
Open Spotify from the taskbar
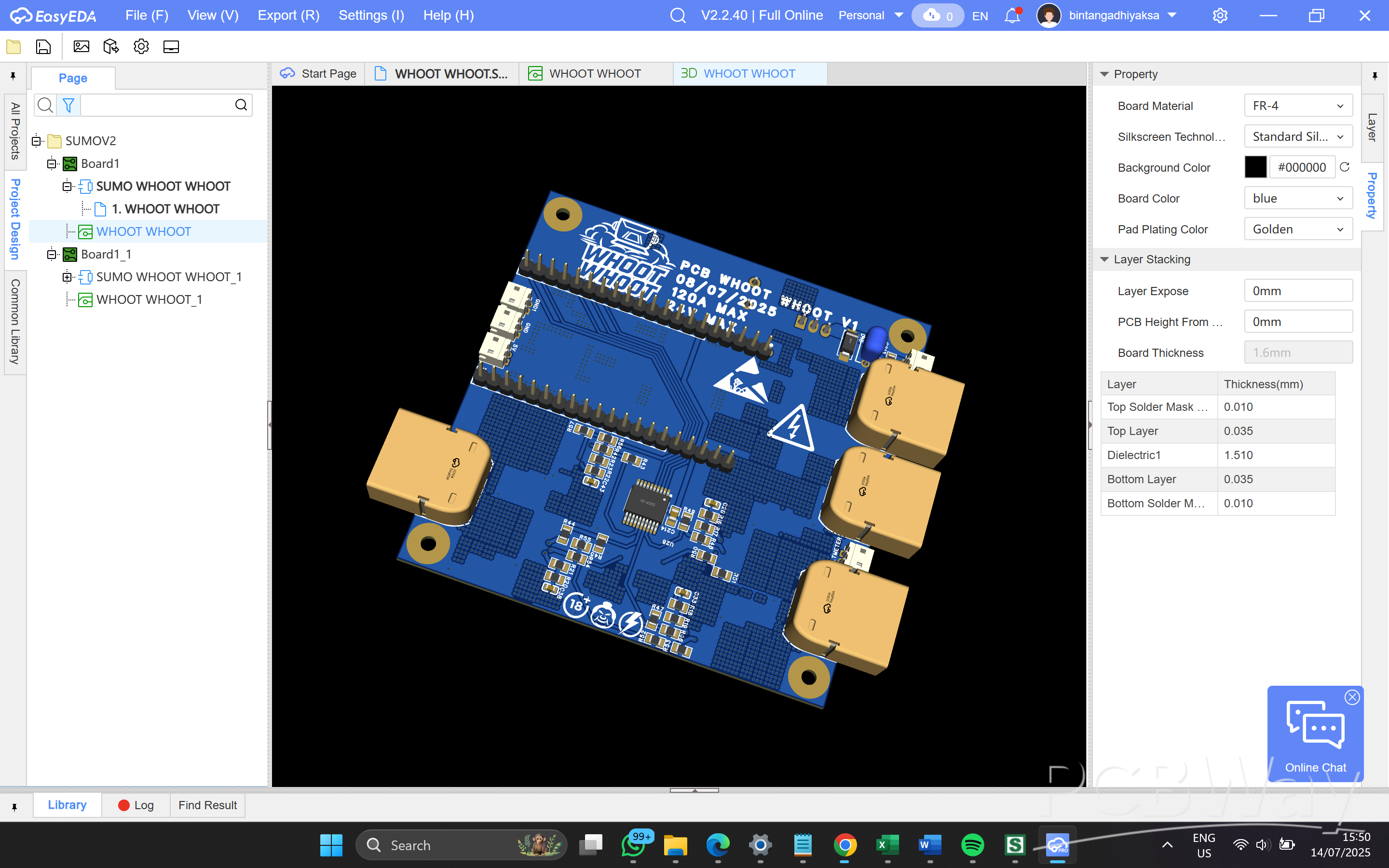[972, 845]
